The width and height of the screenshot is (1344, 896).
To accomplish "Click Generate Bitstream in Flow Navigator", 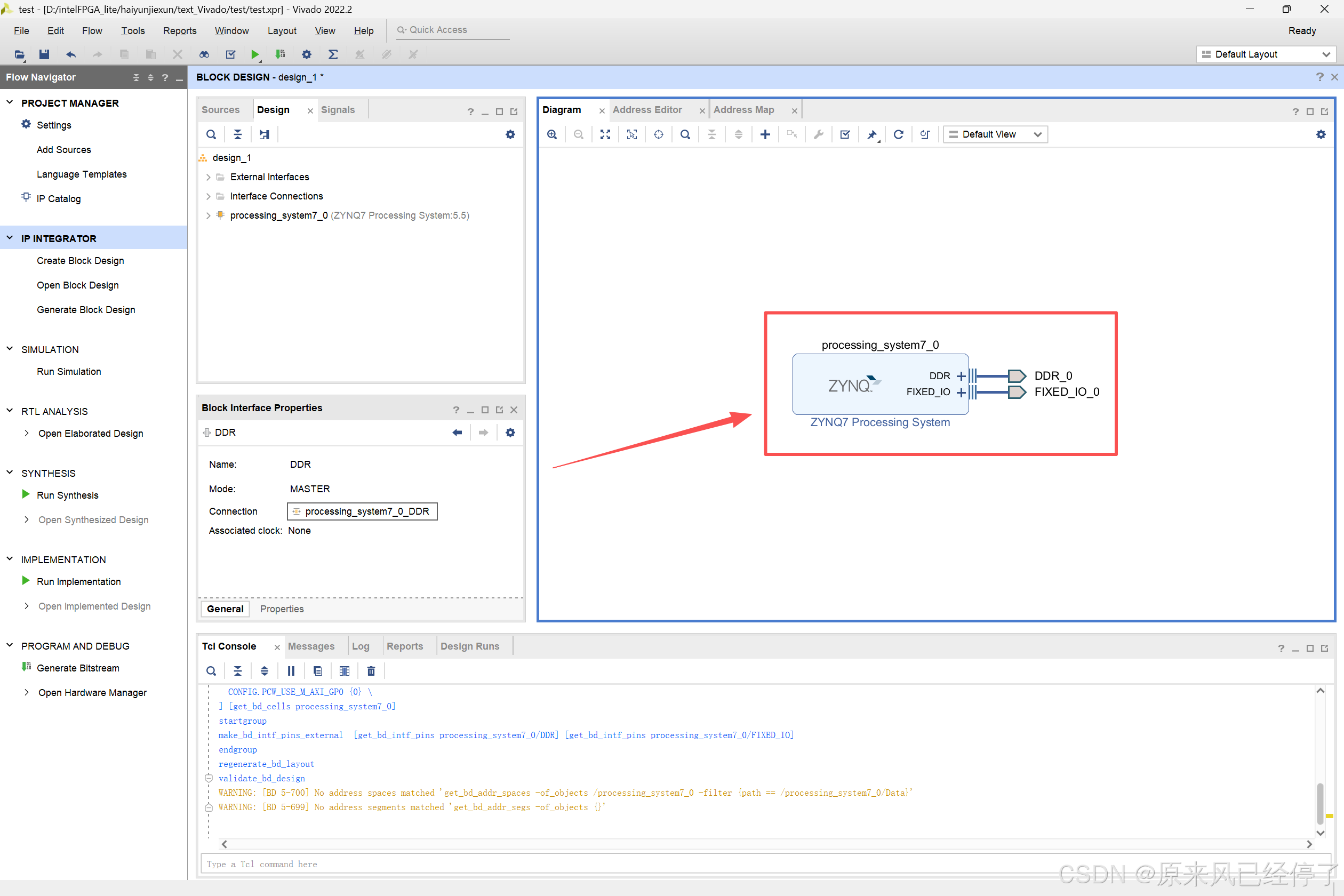I will [78, 668].
